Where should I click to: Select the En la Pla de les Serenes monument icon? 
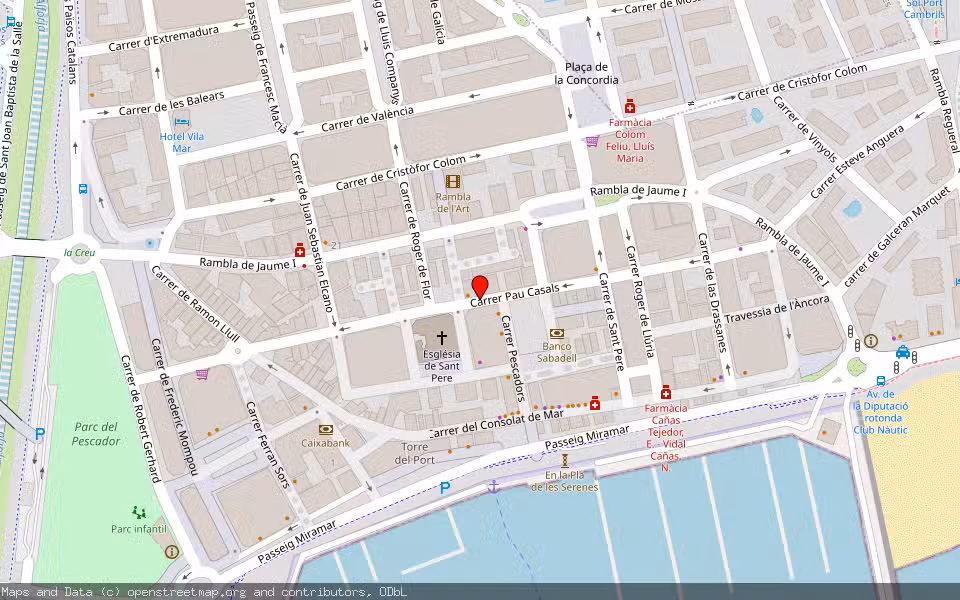564,460
